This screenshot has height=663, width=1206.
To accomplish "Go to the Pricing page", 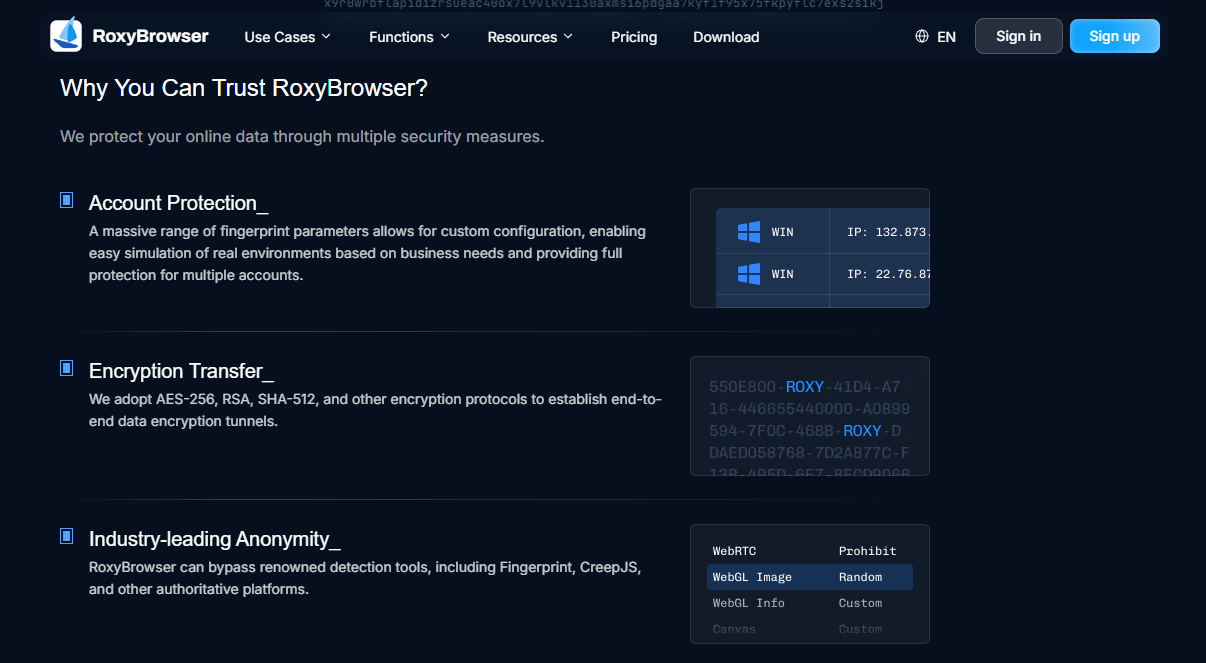I will click(634, 37).
